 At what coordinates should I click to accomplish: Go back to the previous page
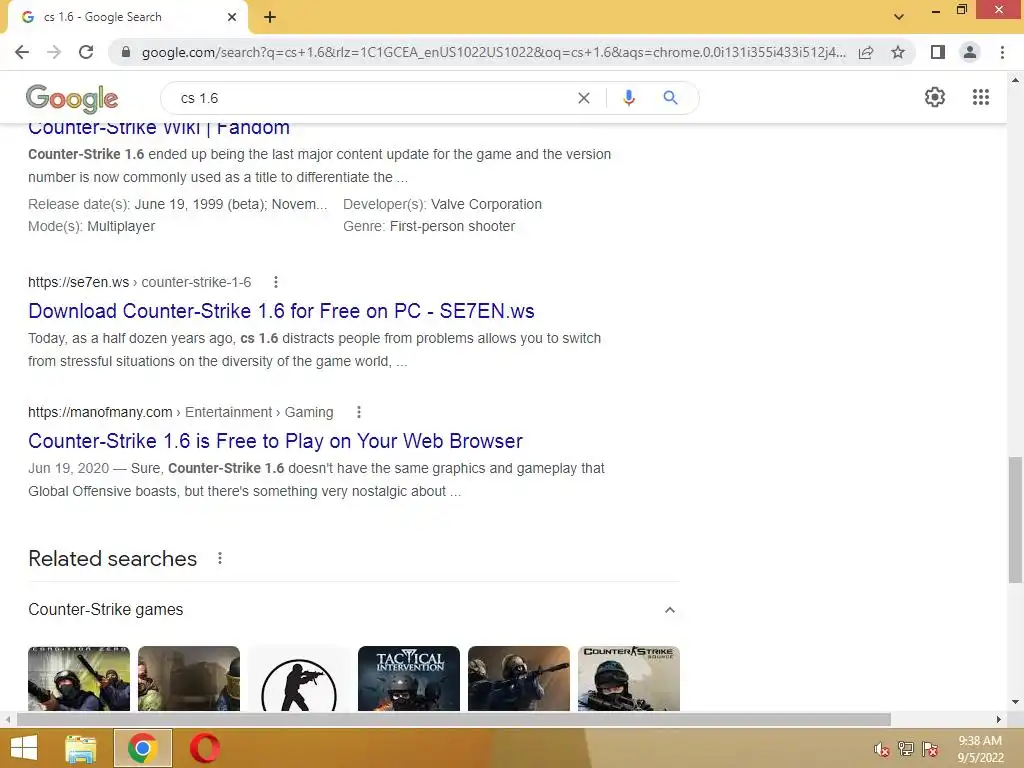(22, 52)
